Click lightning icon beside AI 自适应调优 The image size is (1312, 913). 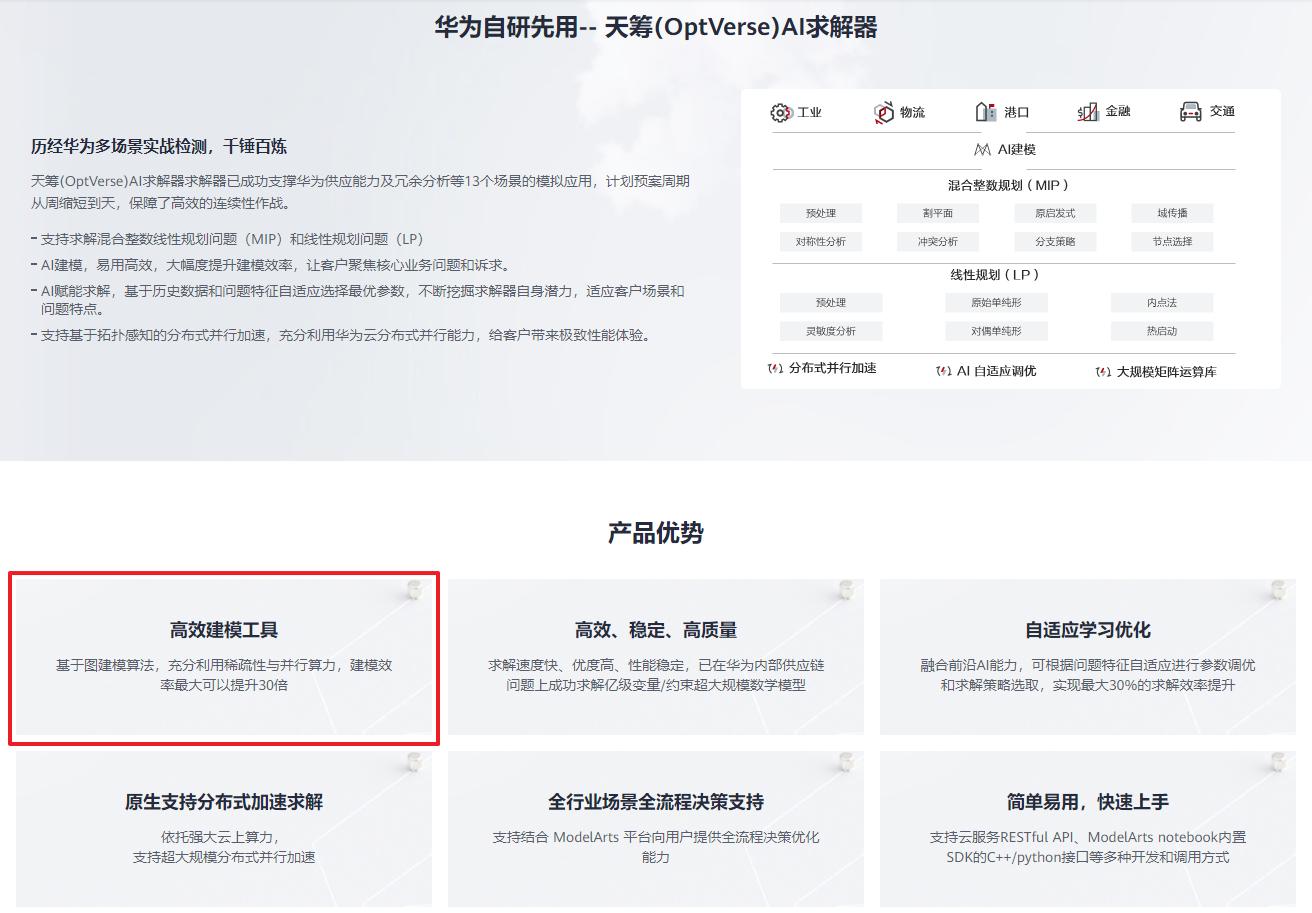point(943,371)
